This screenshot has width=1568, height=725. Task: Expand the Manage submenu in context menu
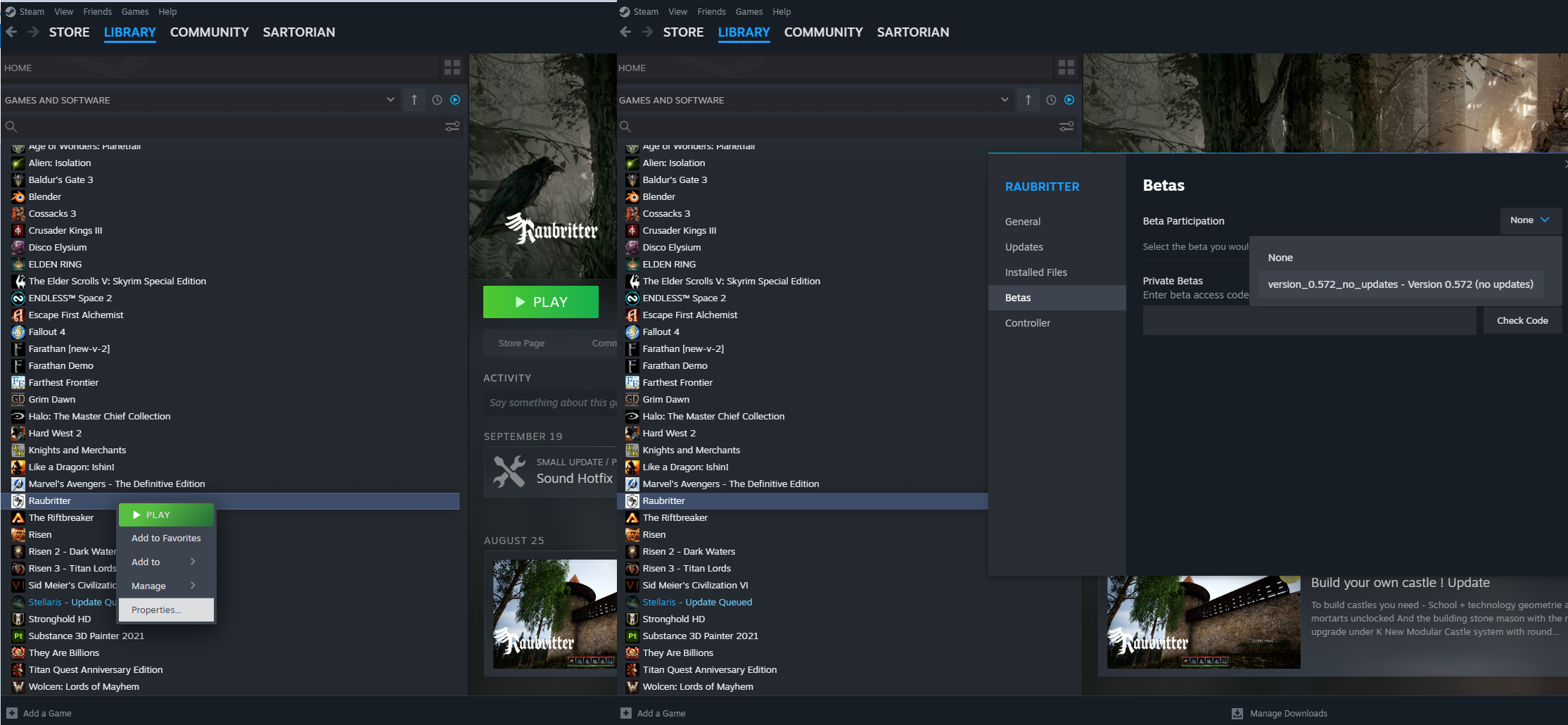(166, 586)
